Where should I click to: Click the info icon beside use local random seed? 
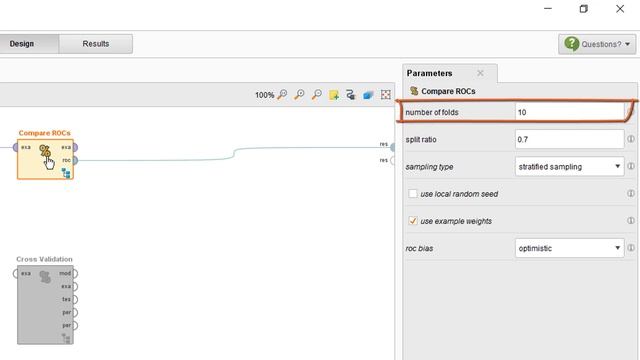pyautogui.click(x=631, y=193)
